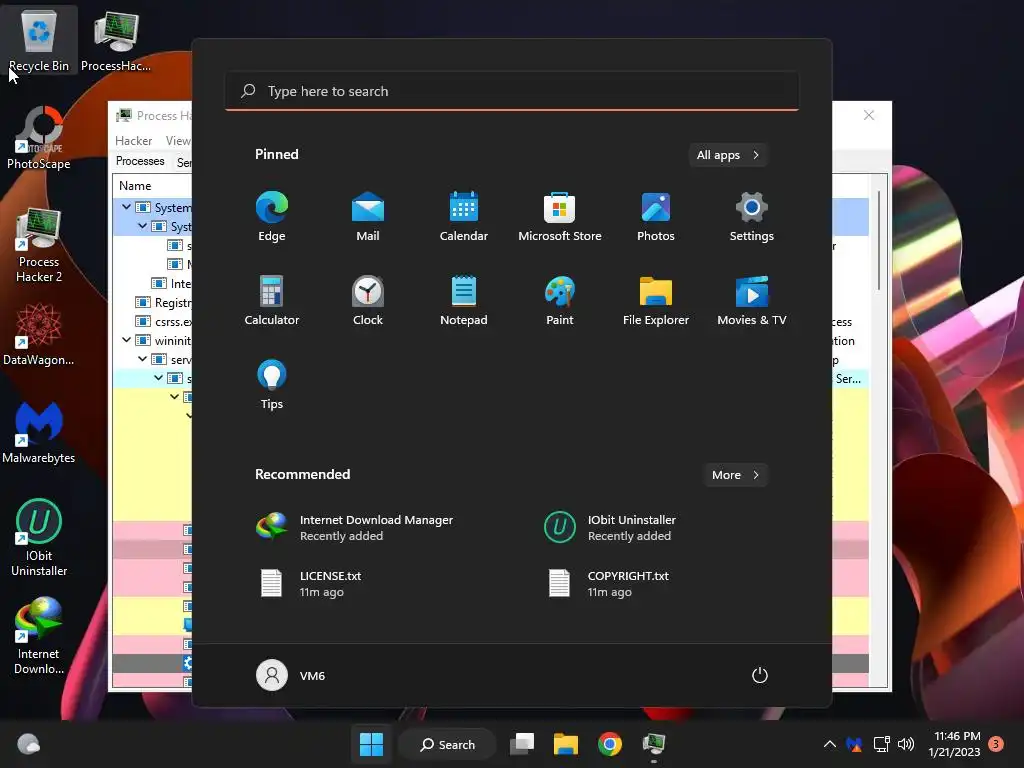
Task: Click Process Hacker vertical scrollbar
Action: click(879, 240)
